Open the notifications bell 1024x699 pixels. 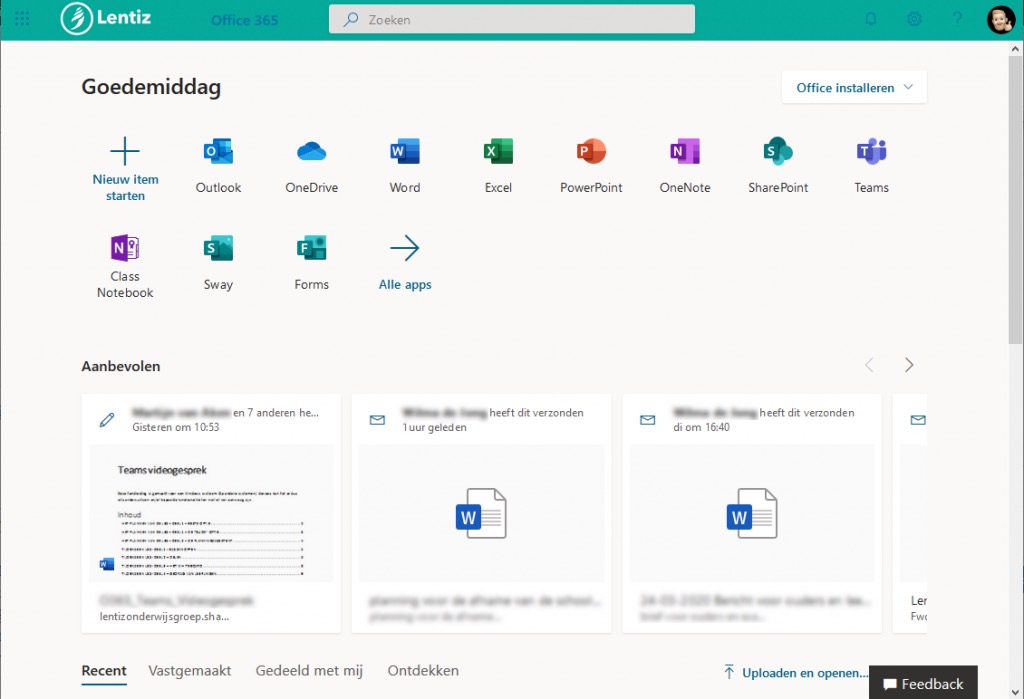click(871, 19)
